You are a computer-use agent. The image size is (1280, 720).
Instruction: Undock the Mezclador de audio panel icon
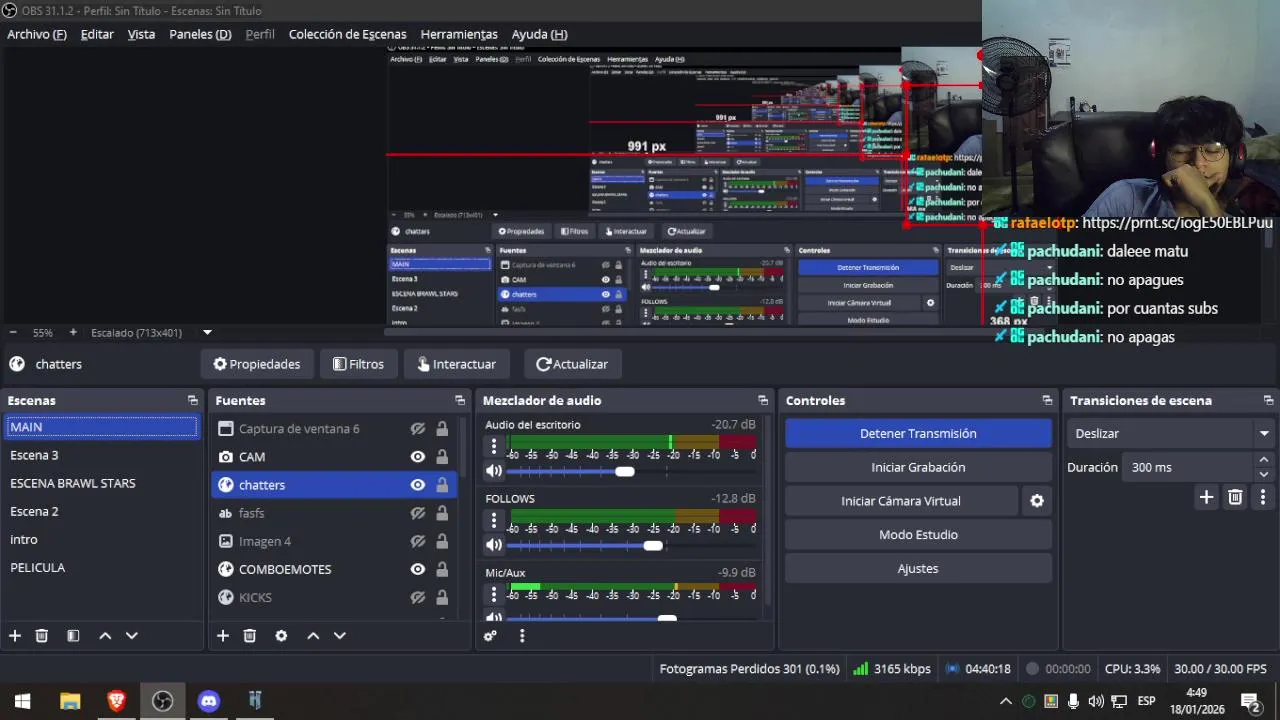[763, 400]
